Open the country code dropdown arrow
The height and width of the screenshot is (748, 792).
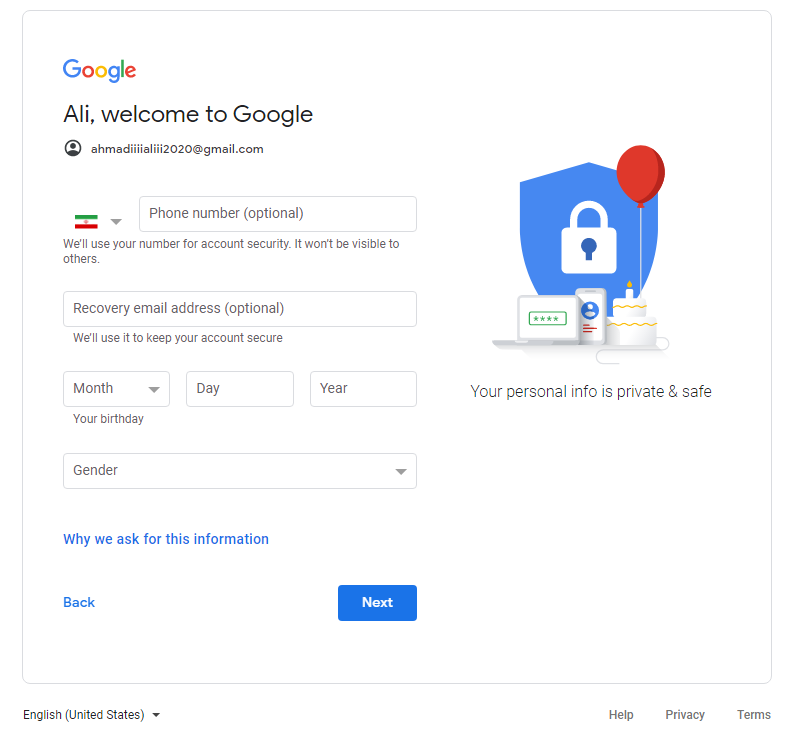[116, 222]
